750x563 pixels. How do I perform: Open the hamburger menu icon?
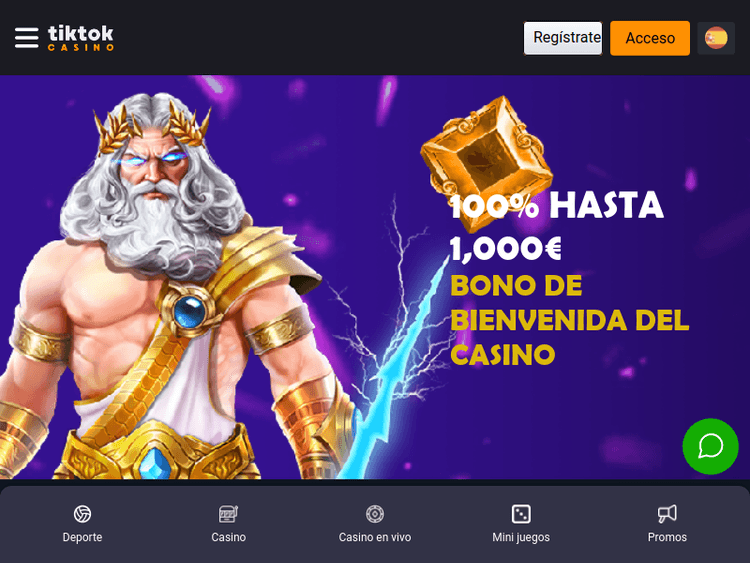(x=26, y=38)
